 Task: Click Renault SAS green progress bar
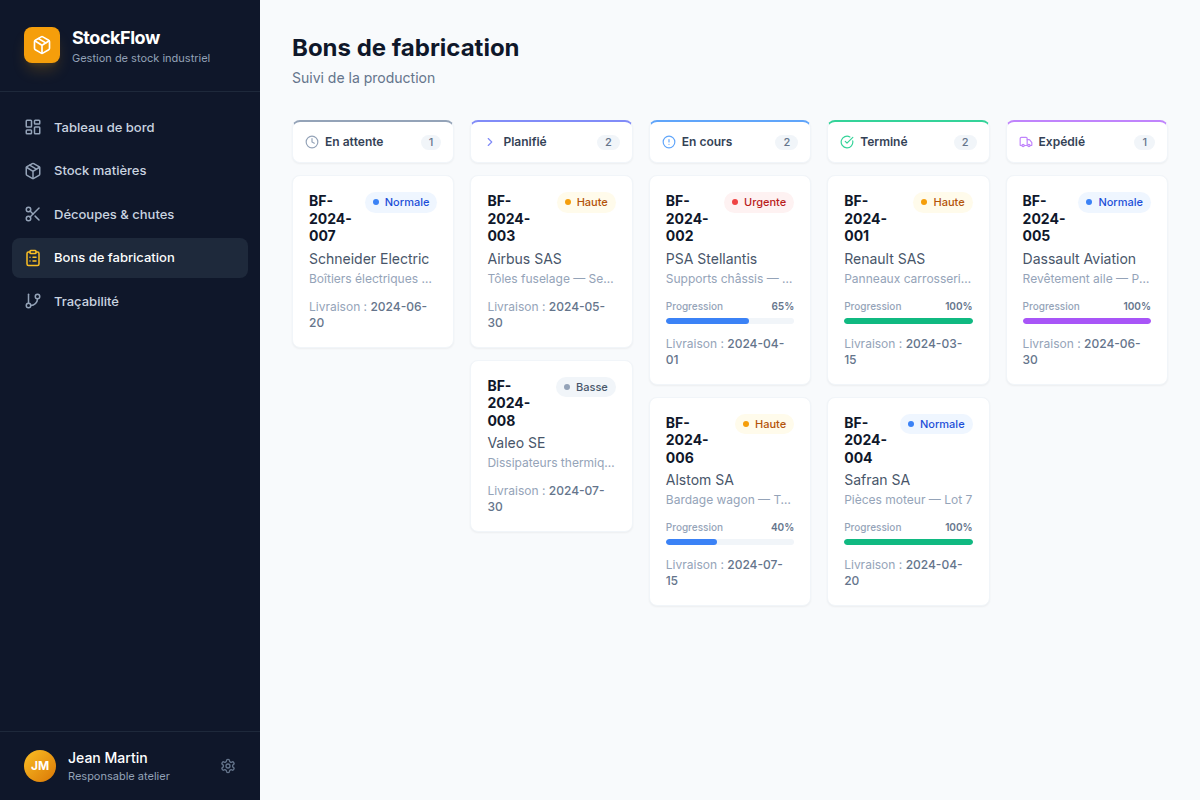click(x=908, y=321)
